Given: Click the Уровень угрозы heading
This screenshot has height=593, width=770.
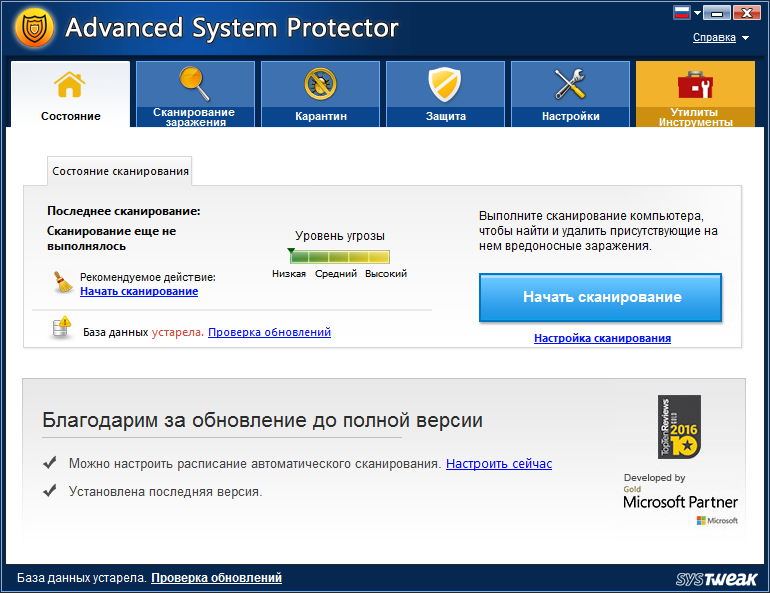Looking at the screenshot, I should click(x=340, y=236).
